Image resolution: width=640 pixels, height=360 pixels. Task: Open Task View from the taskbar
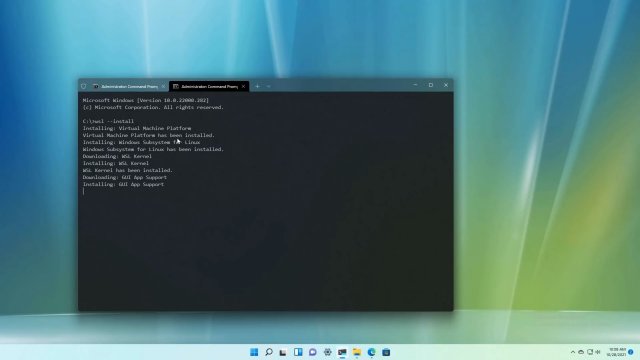click(x=283, y=352)
